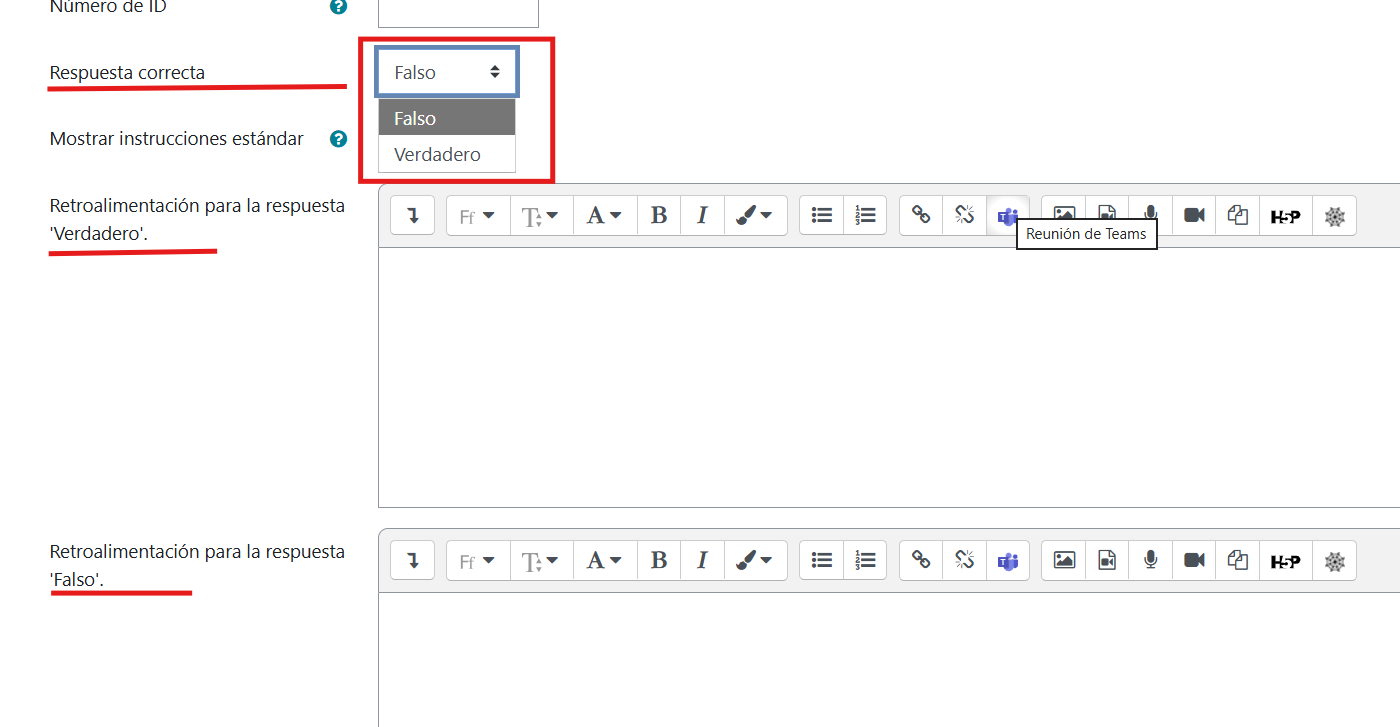Click Bold in the Verdadero feedback toolbar

(658, 215)
